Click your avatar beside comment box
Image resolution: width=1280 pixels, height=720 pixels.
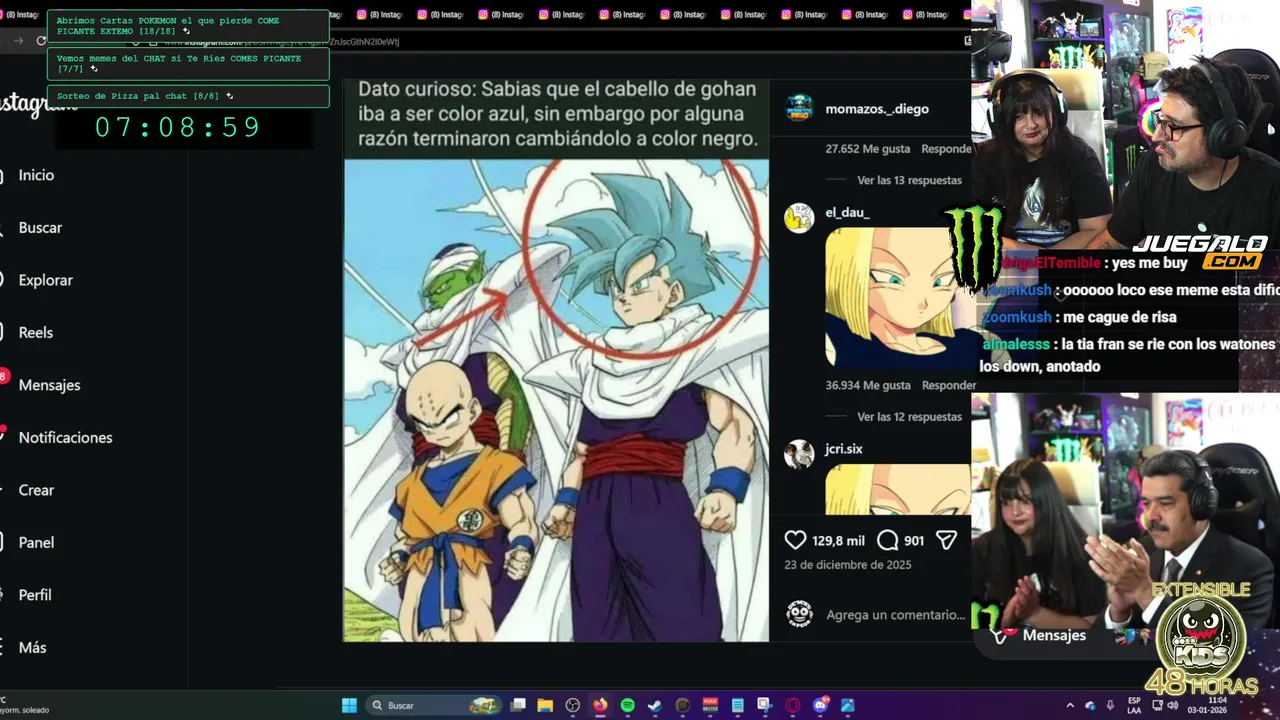(799, 613)
